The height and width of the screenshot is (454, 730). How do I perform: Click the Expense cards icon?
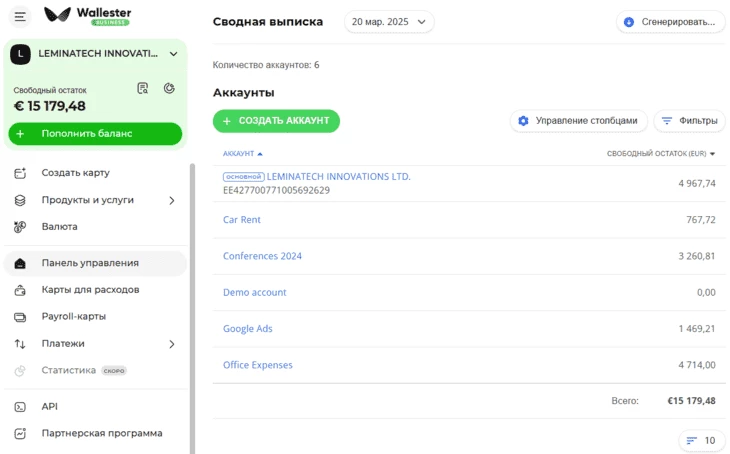pyautogui.click(x=20, y=290)
